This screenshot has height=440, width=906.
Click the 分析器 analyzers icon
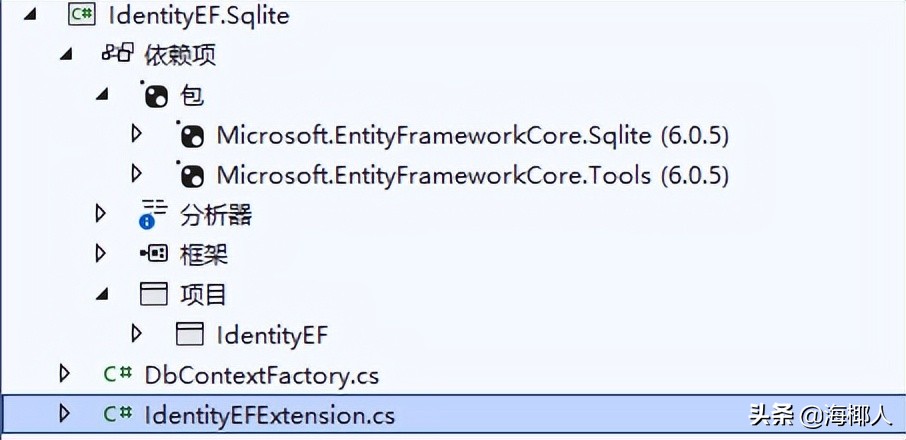pyautogui.click(x=153, y=213)
